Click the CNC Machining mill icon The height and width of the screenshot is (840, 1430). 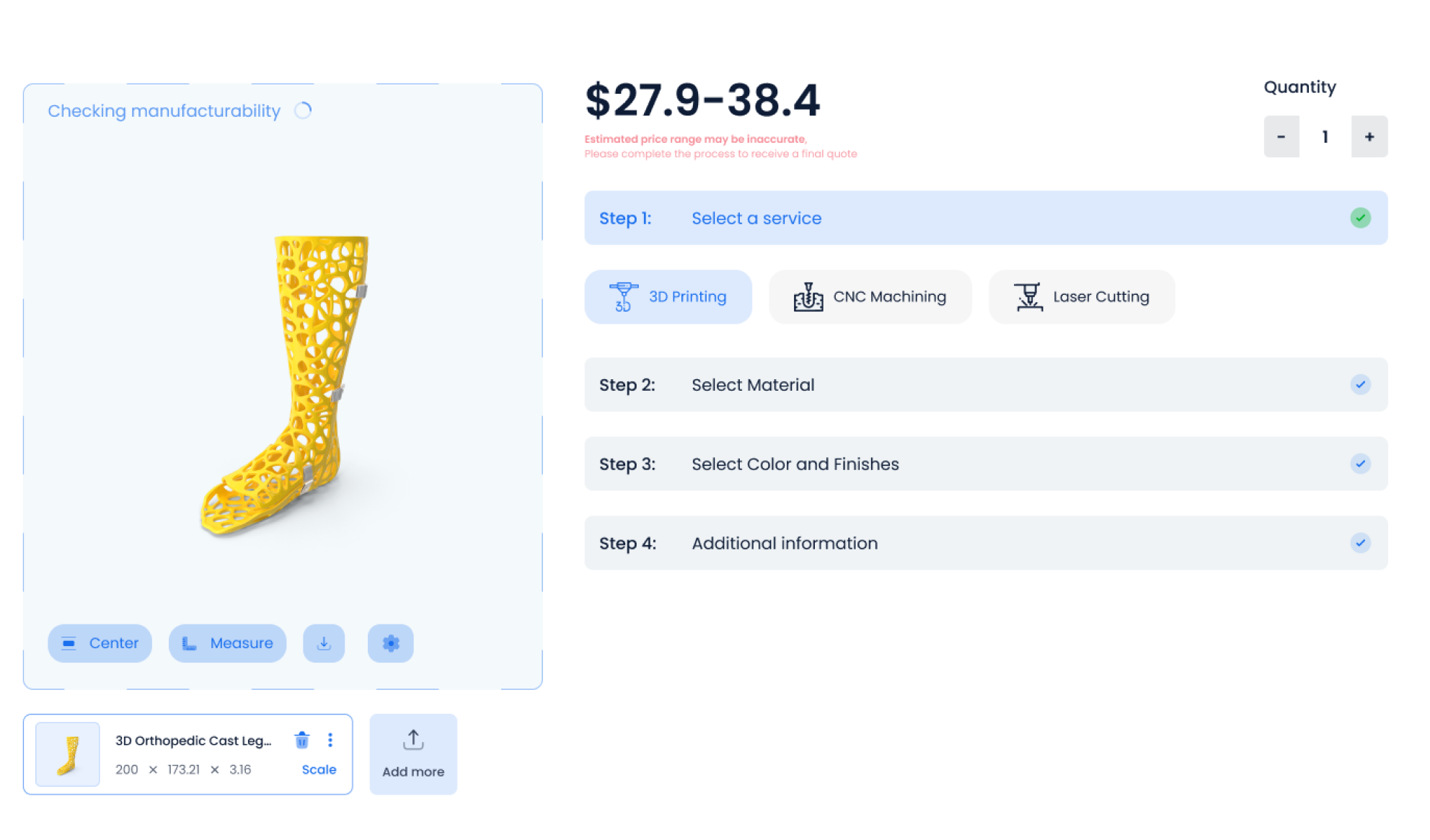pyautogui.click(x=808, y=296)
